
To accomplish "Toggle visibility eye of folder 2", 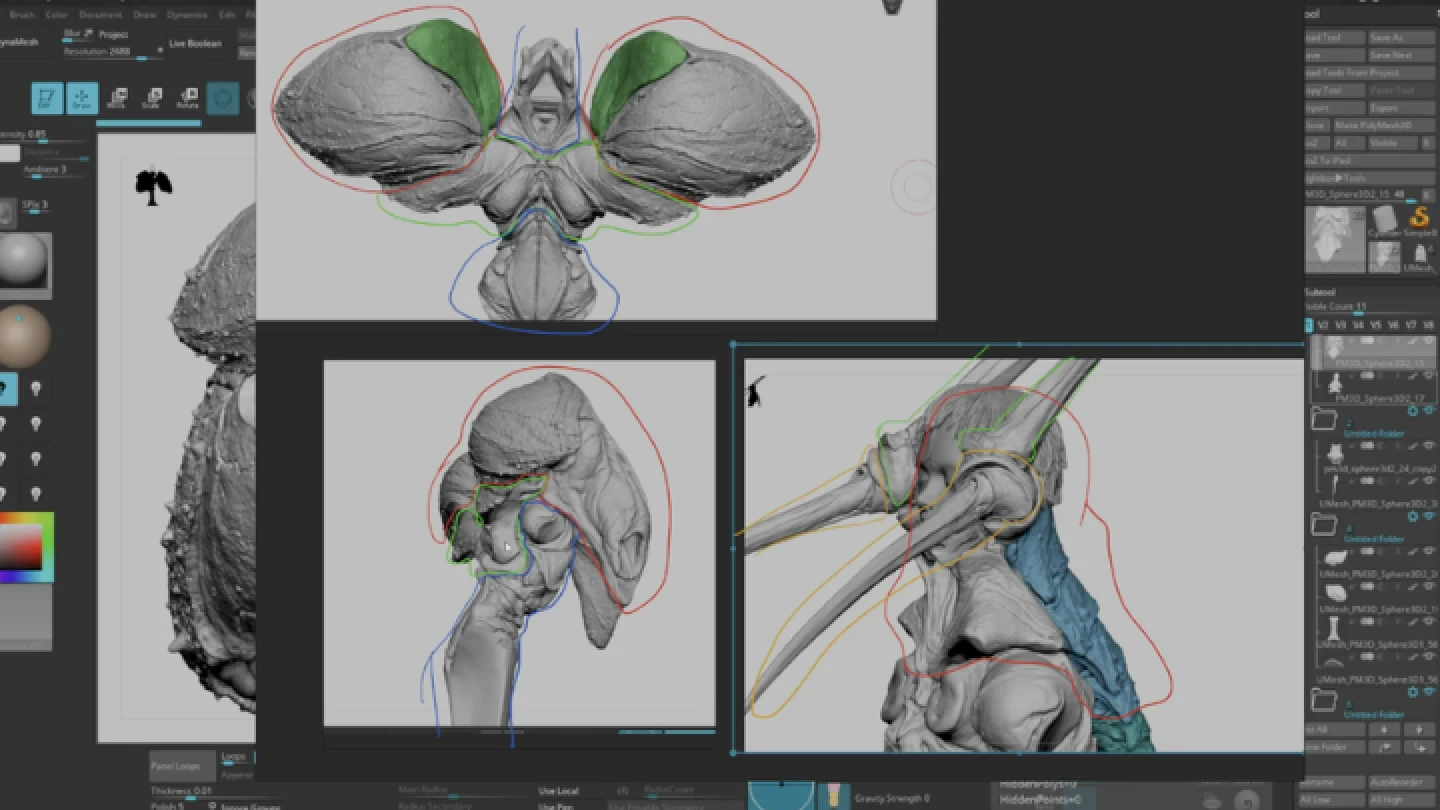I will pos(1429,411).
